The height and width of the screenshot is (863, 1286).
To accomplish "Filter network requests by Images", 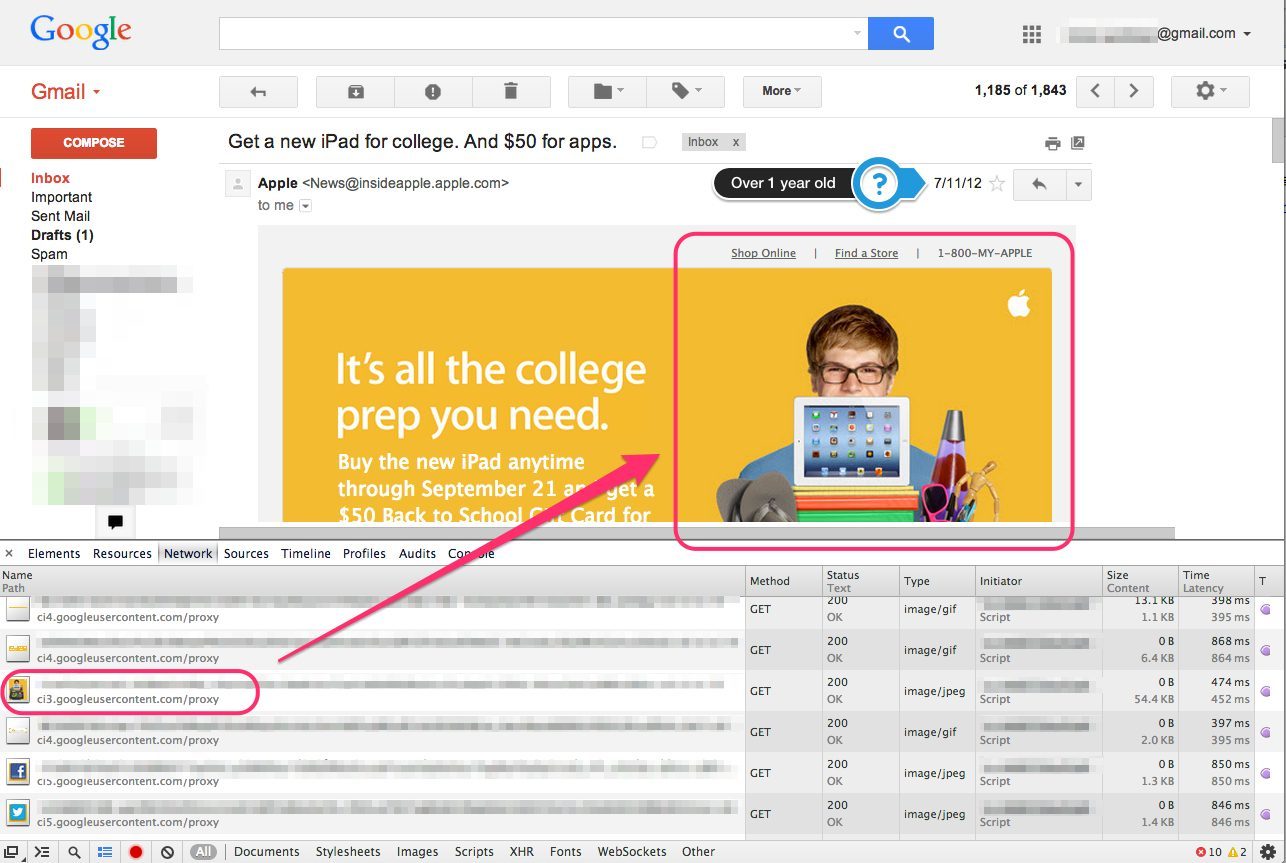I will [417, 852].
